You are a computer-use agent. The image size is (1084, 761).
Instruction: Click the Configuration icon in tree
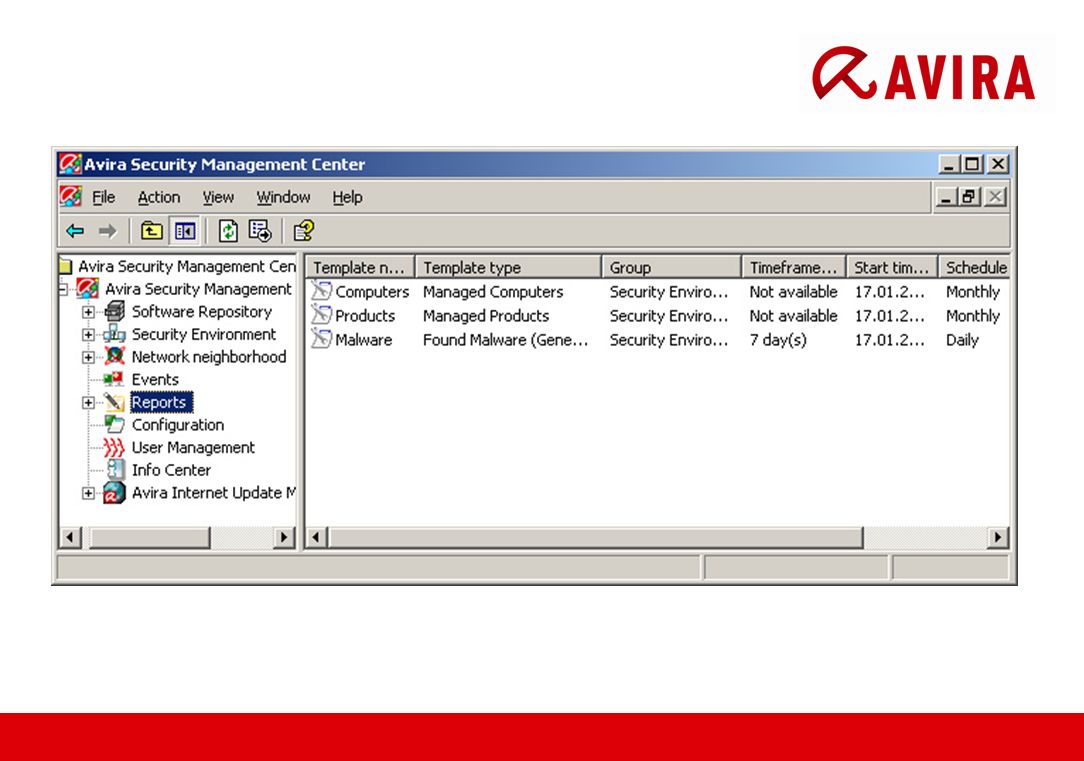pyautogui.click(x=114, y=424)
